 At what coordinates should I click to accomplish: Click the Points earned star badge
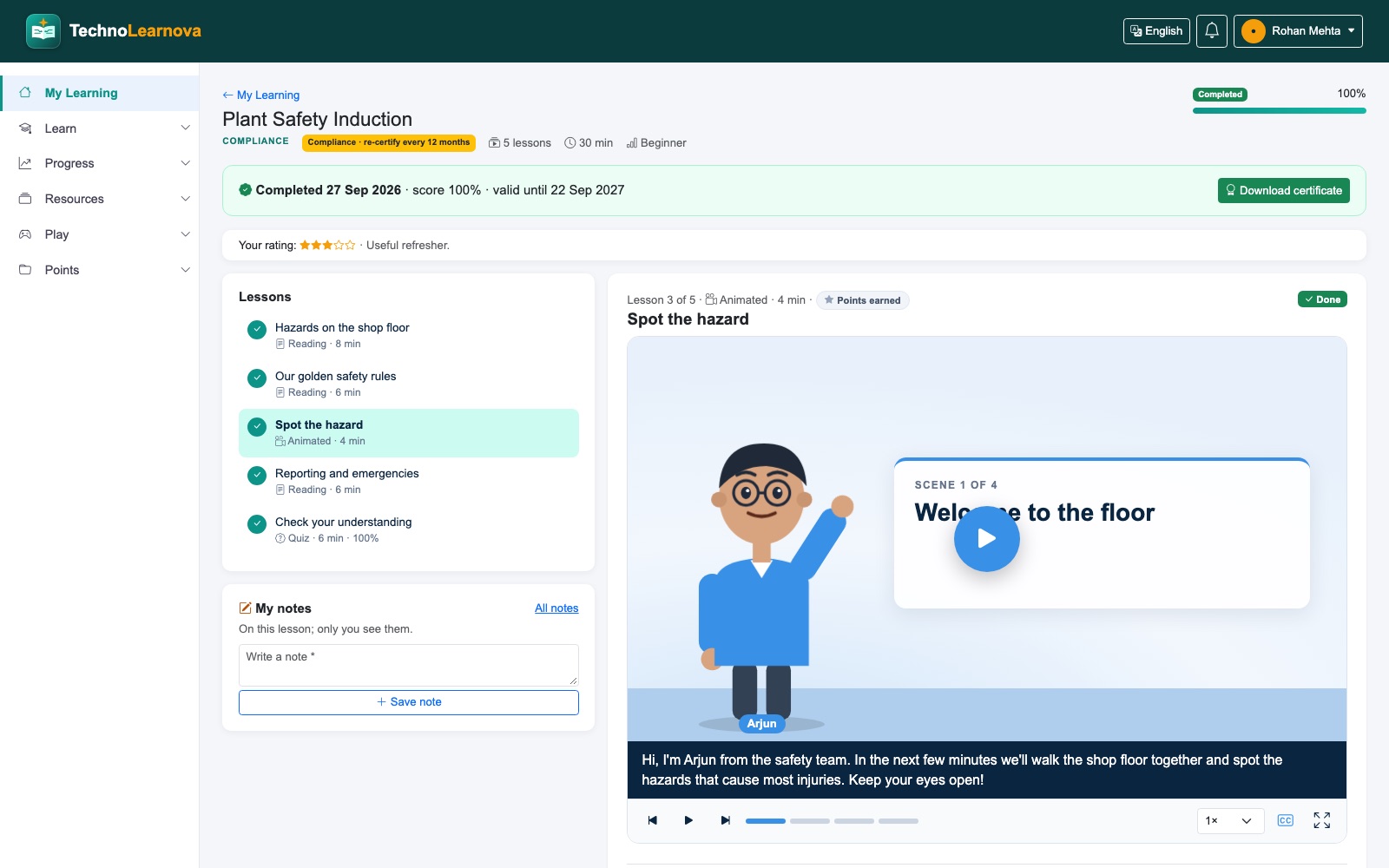click(862, 300)
